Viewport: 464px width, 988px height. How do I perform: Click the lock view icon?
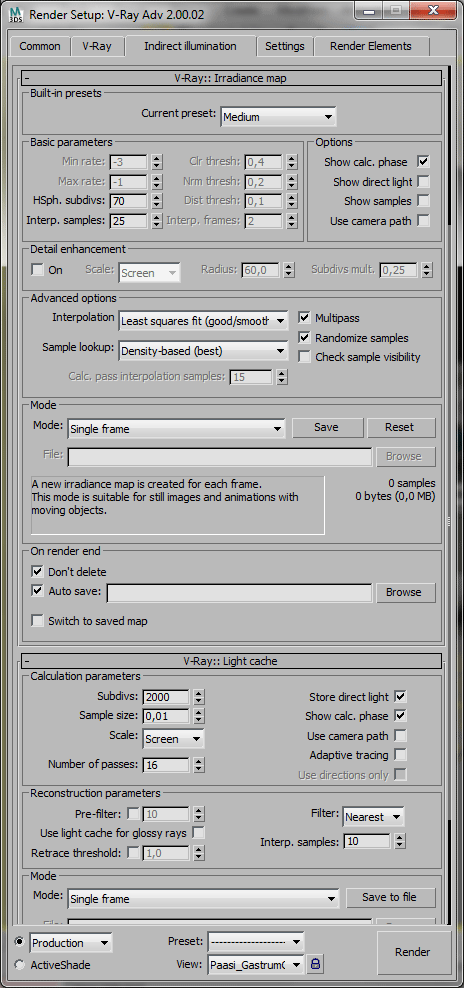315,963
